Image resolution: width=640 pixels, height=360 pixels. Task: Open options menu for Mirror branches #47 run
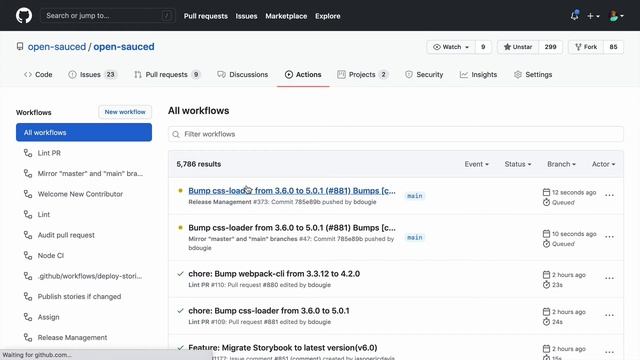pyautogui.click(x=609, y=237)
